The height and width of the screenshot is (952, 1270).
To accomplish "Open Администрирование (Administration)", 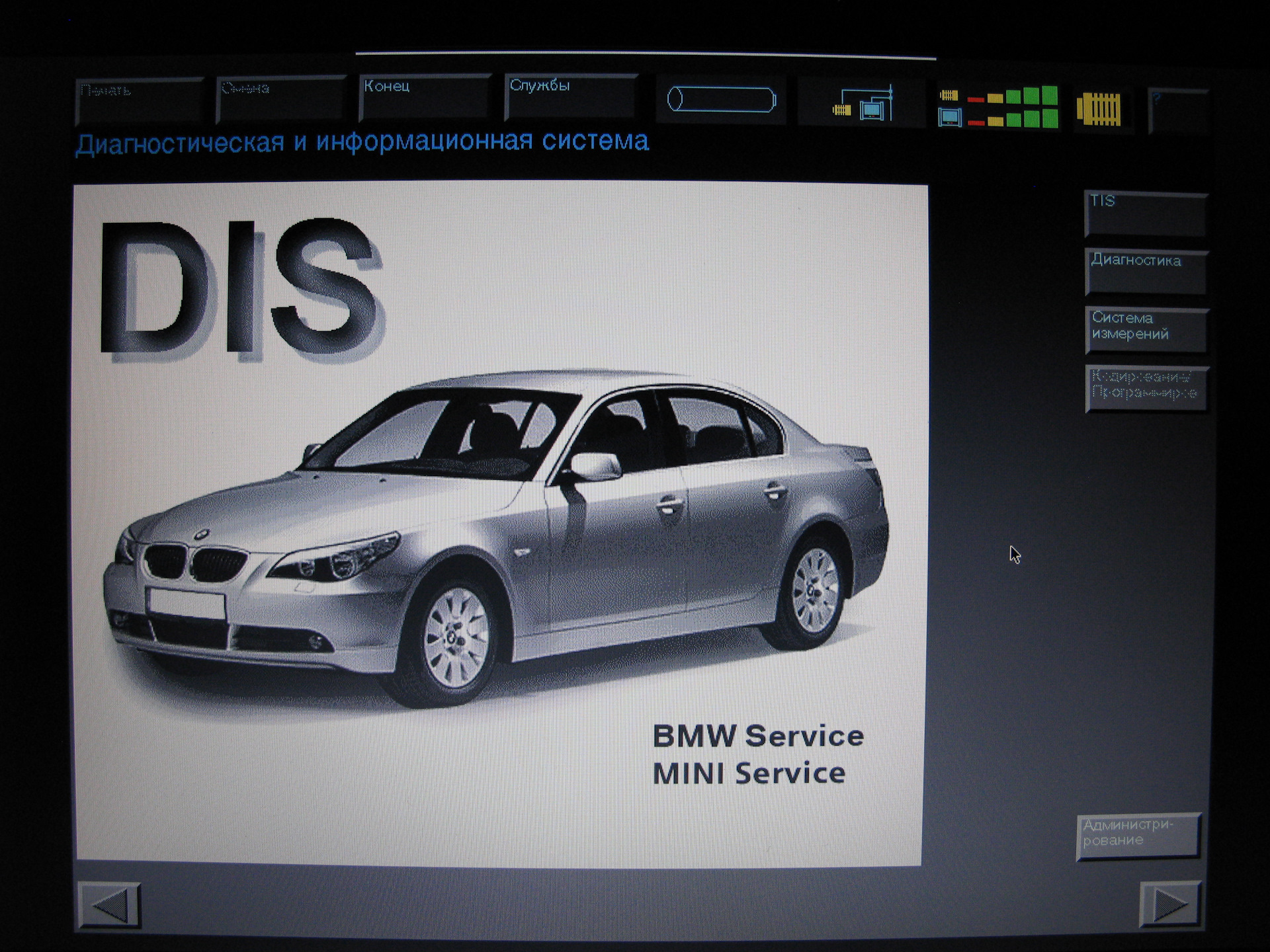I will click(1138, 836).
